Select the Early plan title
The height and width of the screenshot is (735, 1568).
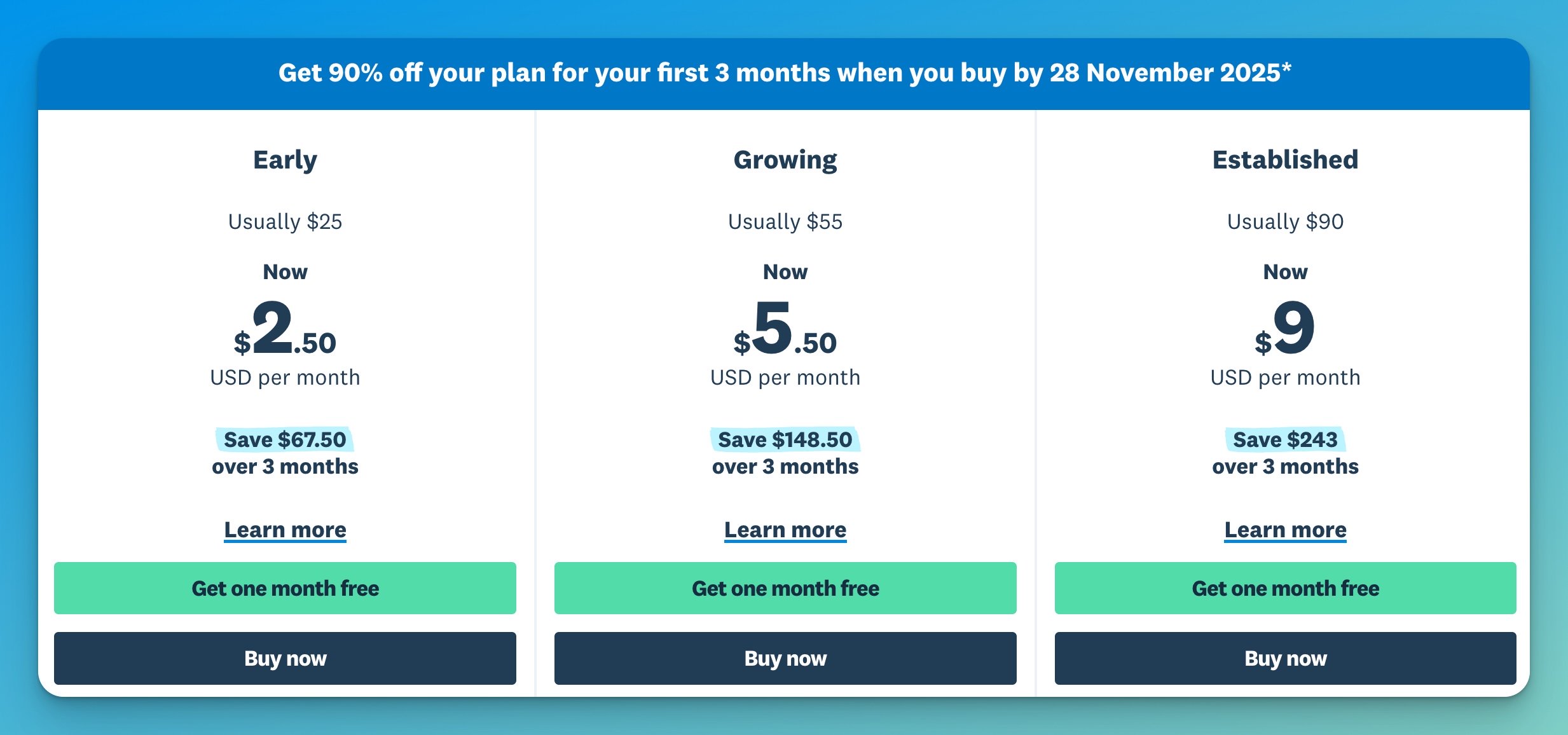(285, 160)
